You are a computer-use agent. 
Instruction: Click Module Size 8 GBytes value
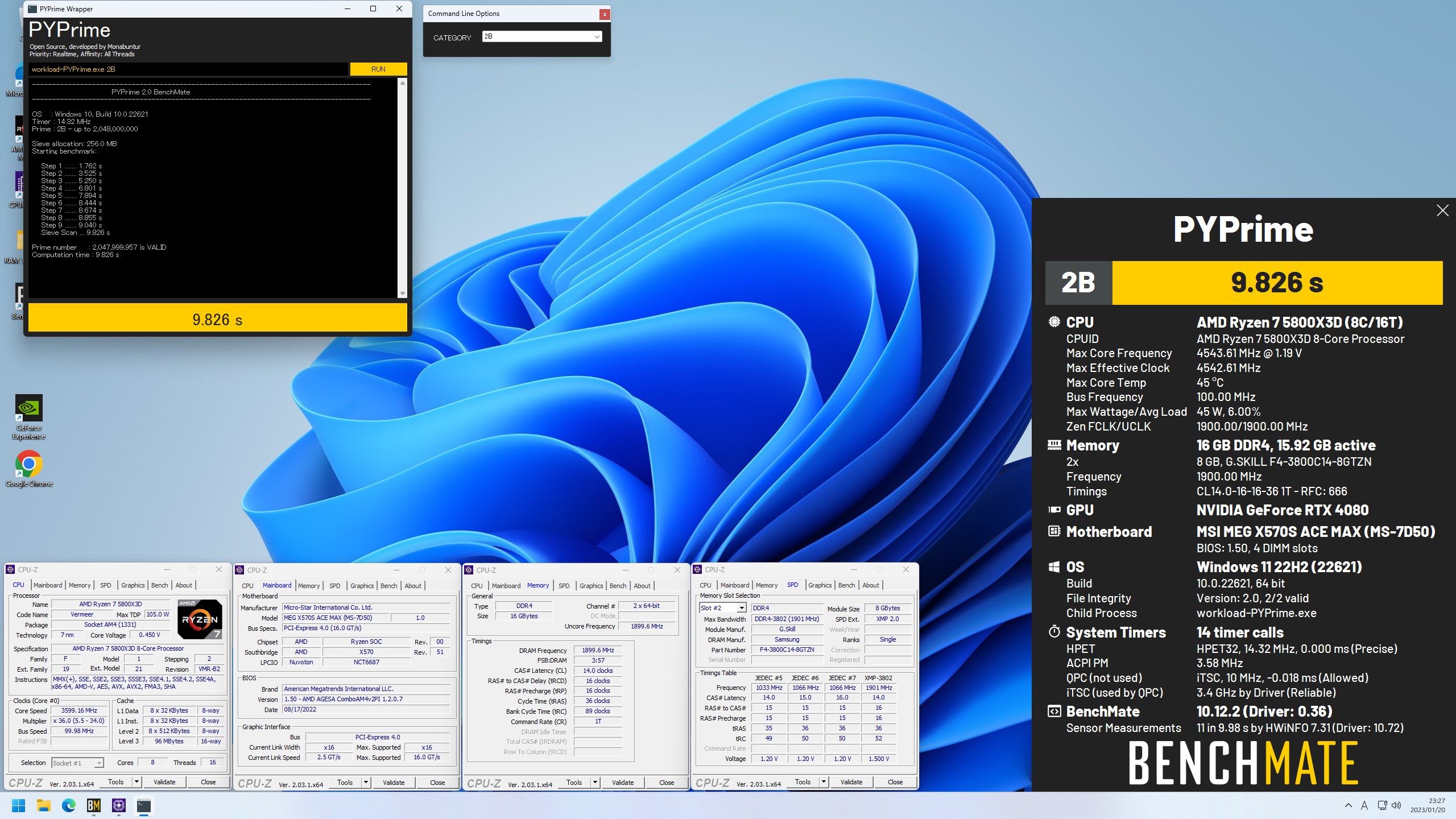point(888,608)
